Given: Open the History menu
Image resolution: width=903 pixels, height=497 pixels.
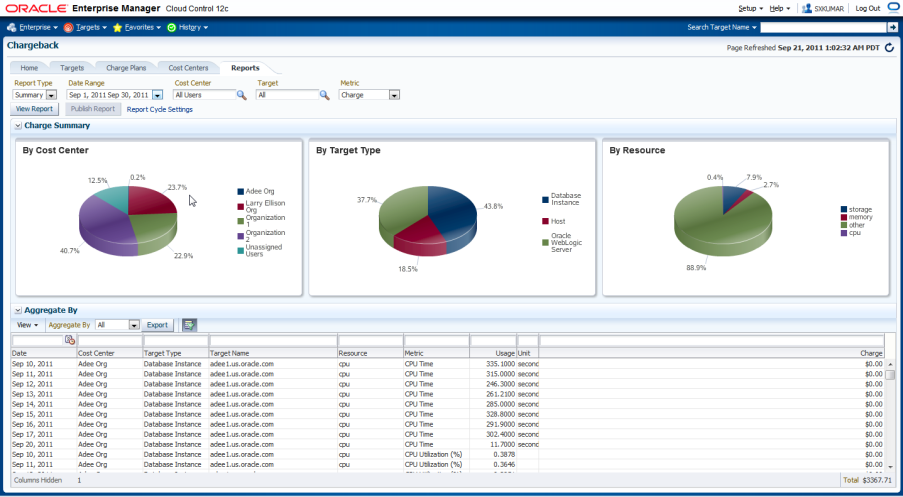Looking at the screenshot, I should [x=187, y=28].
